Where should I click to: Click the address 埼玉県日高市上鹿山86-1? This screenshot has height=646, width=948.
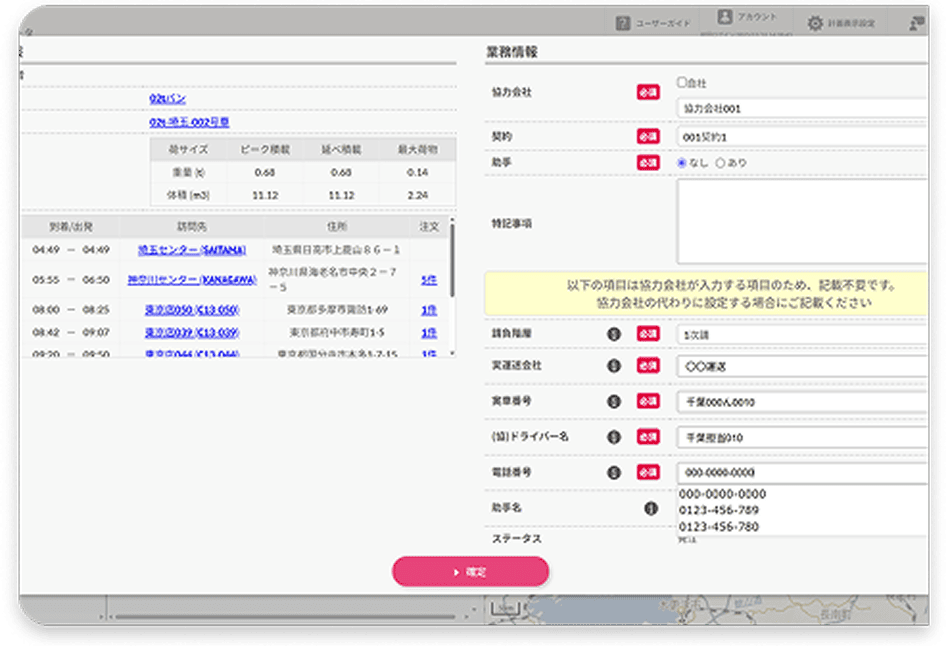[336, 250]
